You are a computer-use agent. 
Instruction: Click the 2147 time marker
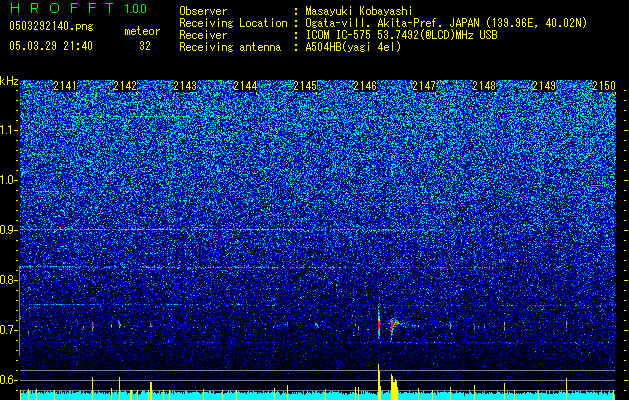424,86
